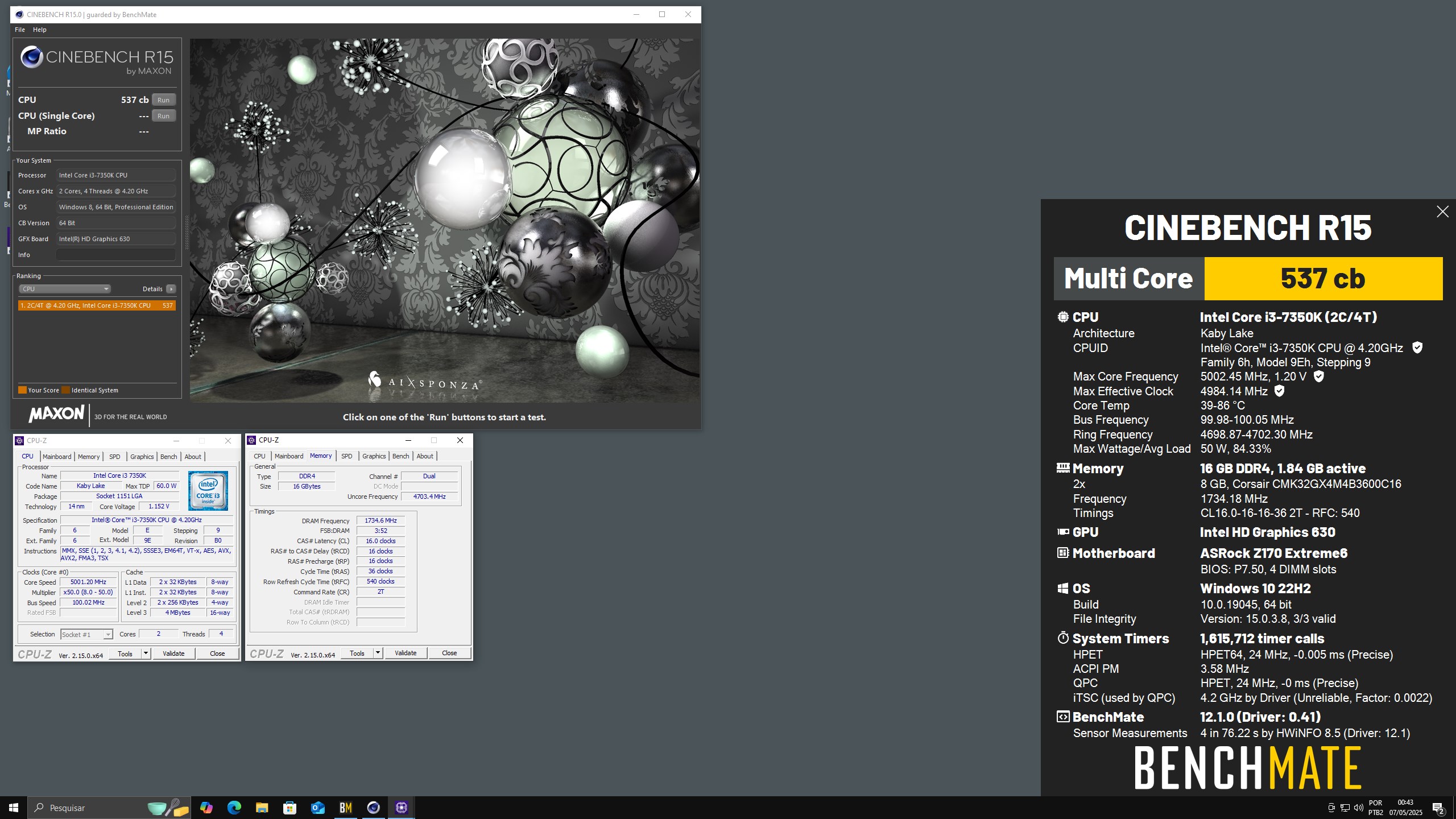Click the Cinebench title bar app icon
The width and height of the screenshot is (1456, 819).
pyautogui.click(x=19, y=14)
